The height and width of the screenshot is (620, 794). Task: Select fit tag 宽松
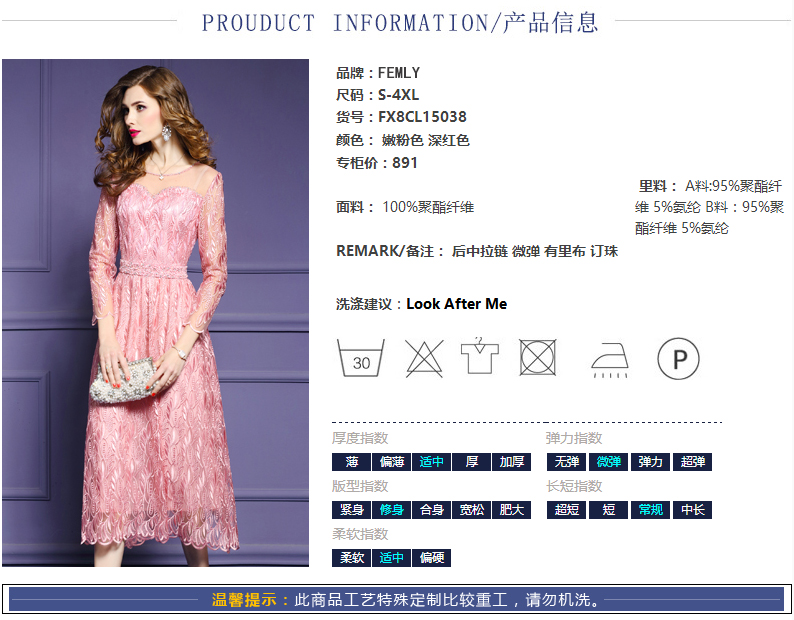471,510
